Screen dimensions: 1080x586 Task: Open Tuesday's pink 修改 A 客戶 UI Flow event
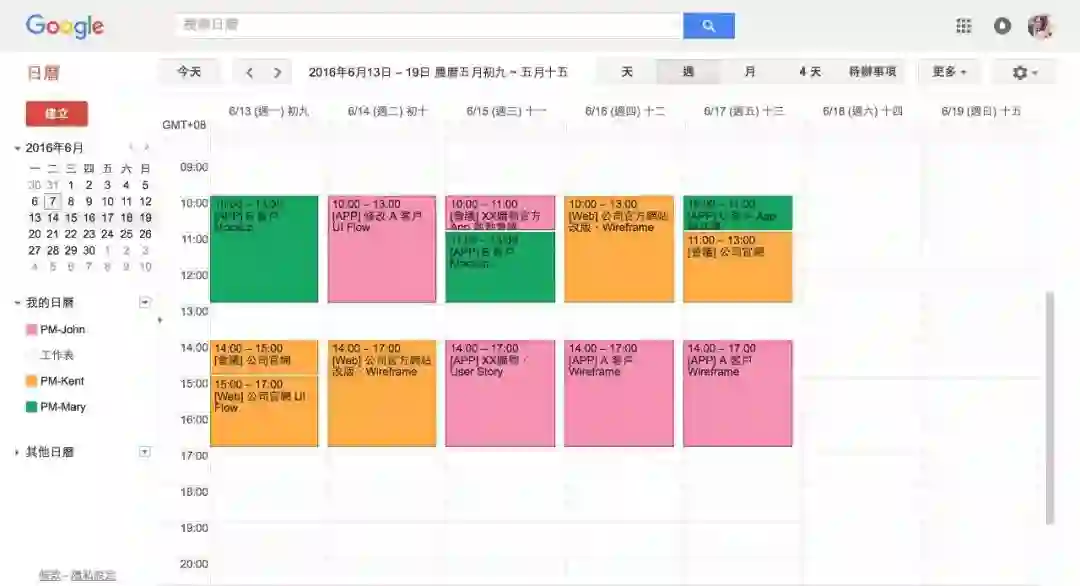[382, 249]
